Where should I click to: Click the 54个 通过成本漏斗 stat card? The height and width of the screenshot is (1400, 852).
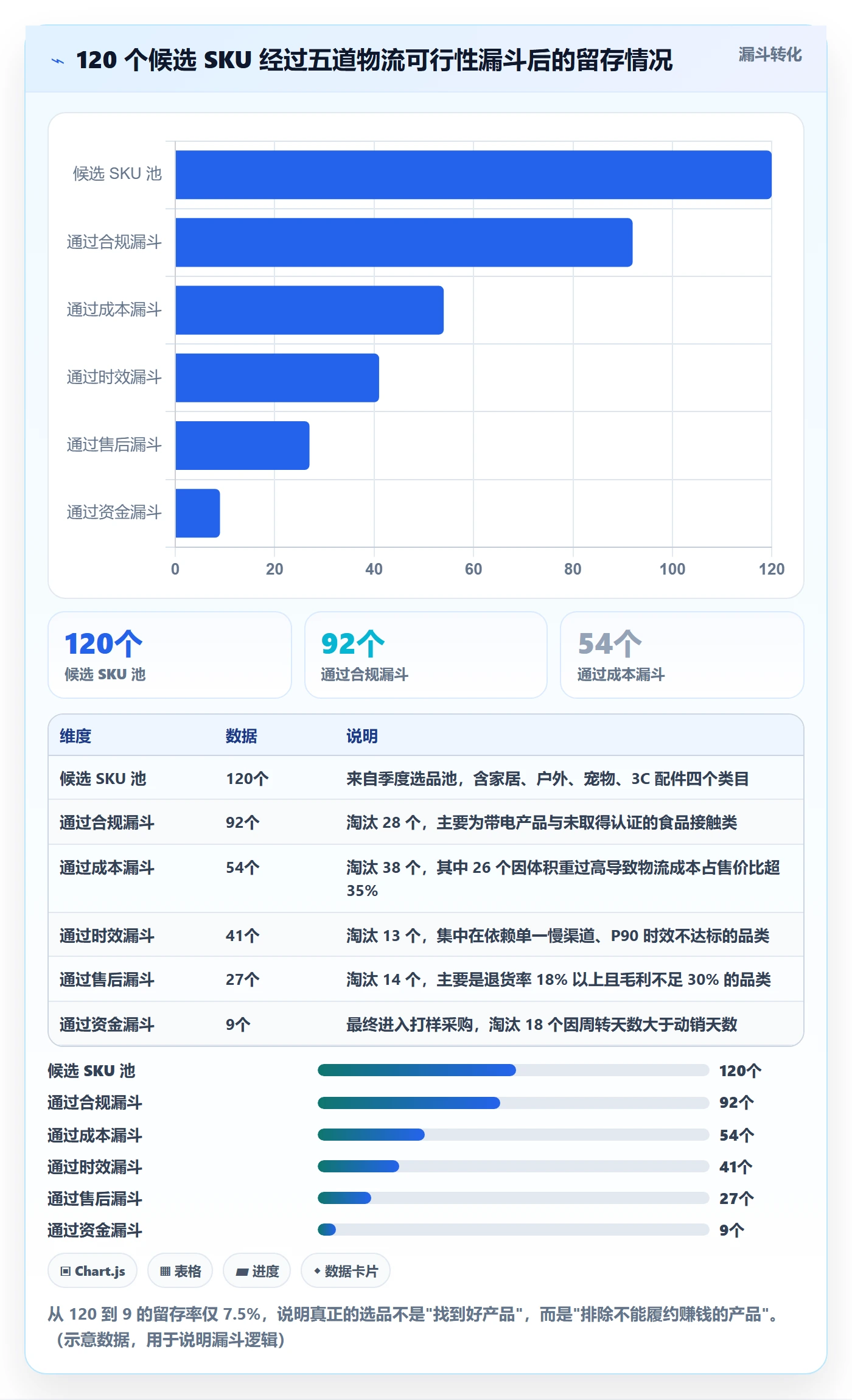682,655
